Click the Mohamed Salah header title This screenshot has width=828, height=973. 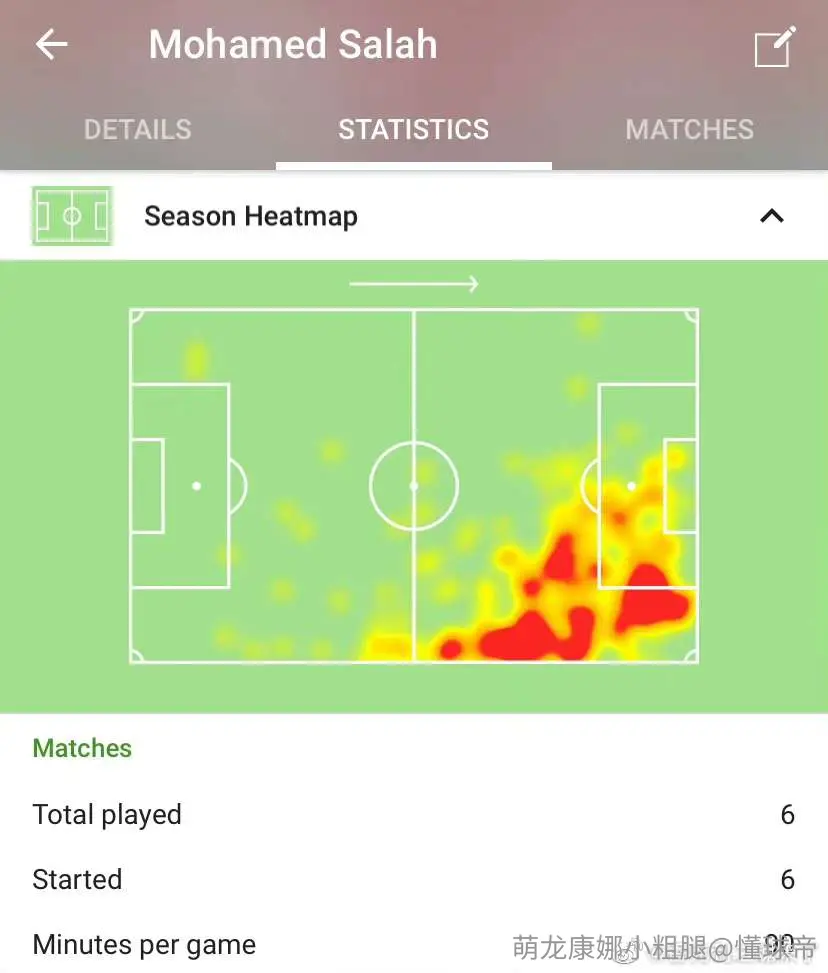coord(293,45)
